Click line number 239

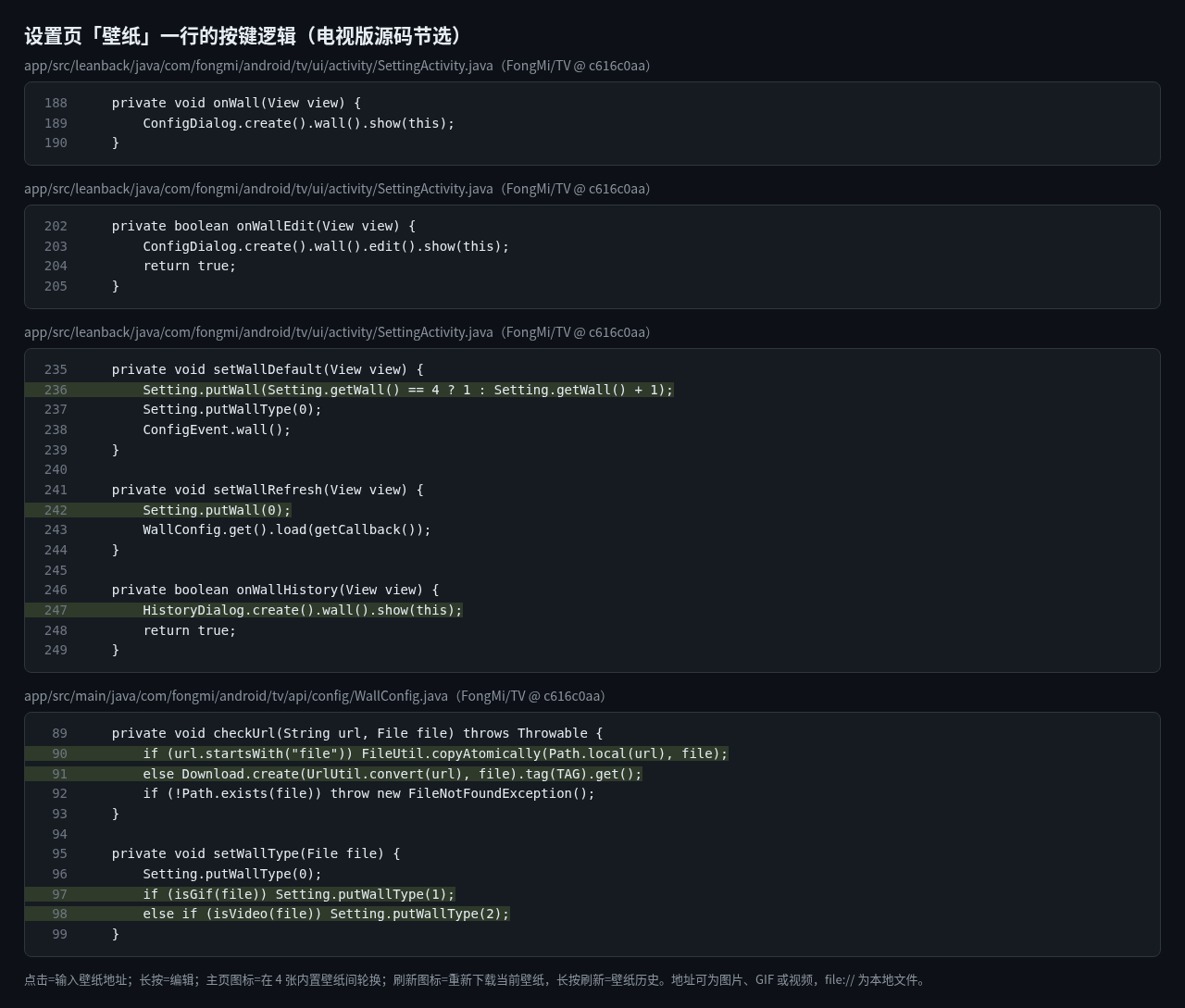[56, 450]
